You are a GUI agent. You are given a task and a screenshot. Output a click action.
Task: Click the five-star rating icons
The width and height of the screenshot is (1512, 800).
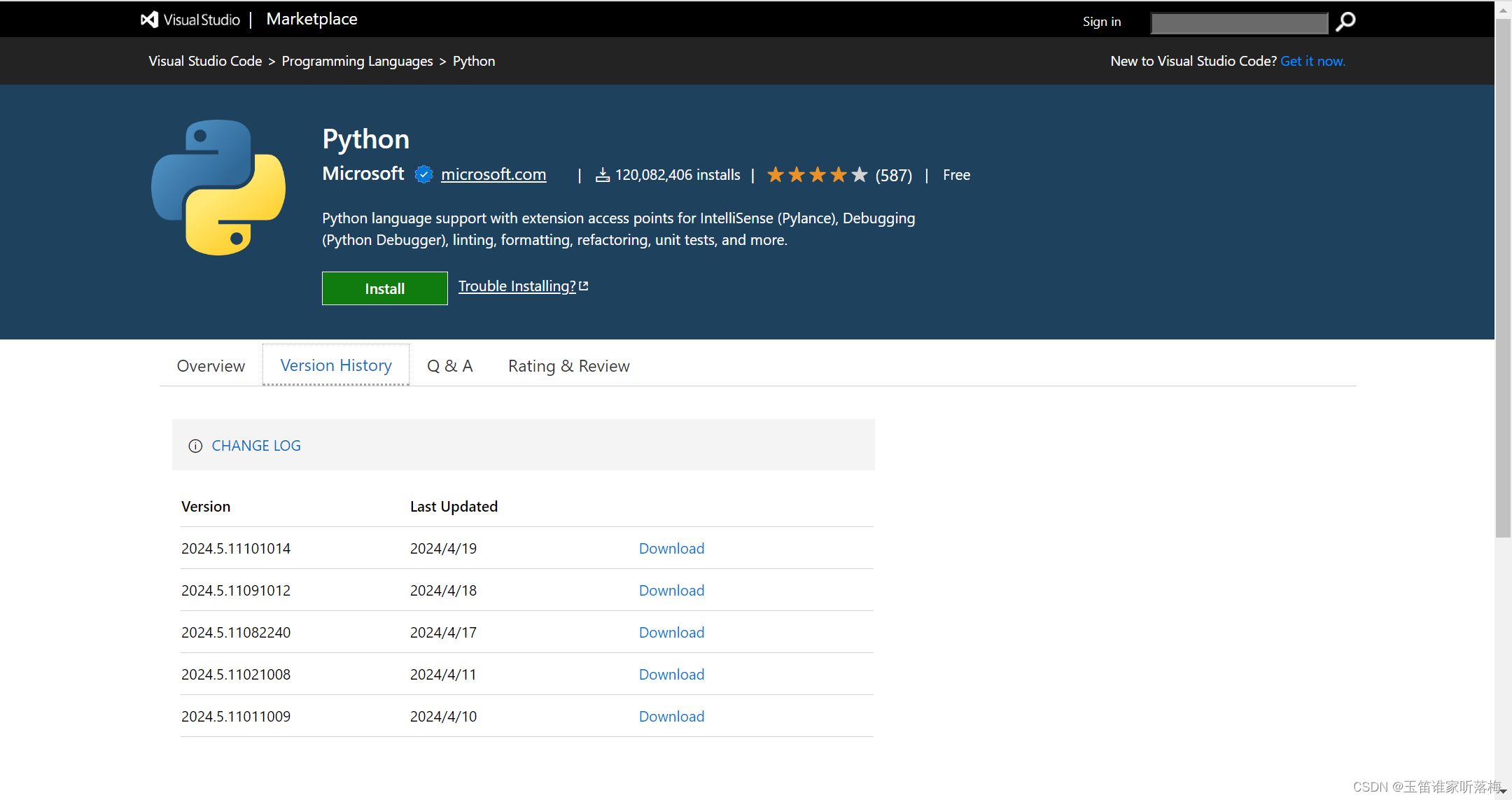point(817,174)
